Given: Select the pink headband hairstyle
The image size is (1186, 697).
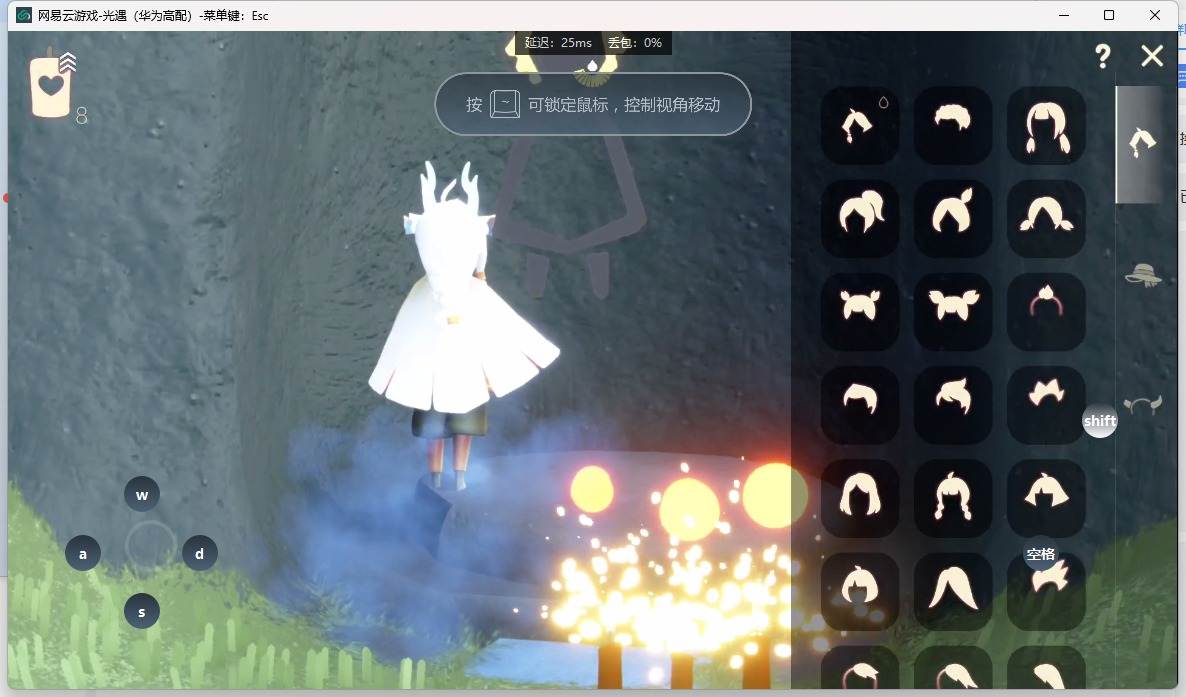Looking at the screenshot, I should point(1046,312).
